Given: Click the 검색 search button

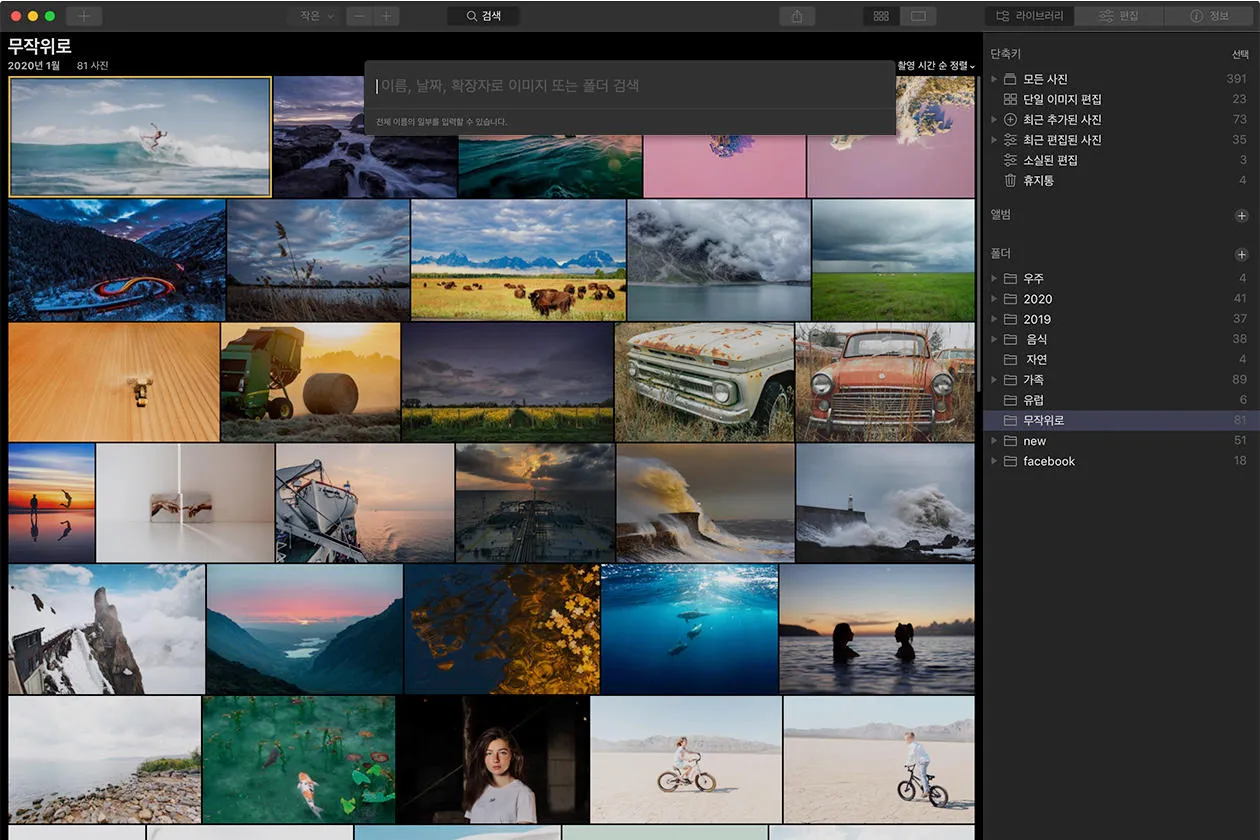Looking at the screenshot, I should (x=484, y=16).
